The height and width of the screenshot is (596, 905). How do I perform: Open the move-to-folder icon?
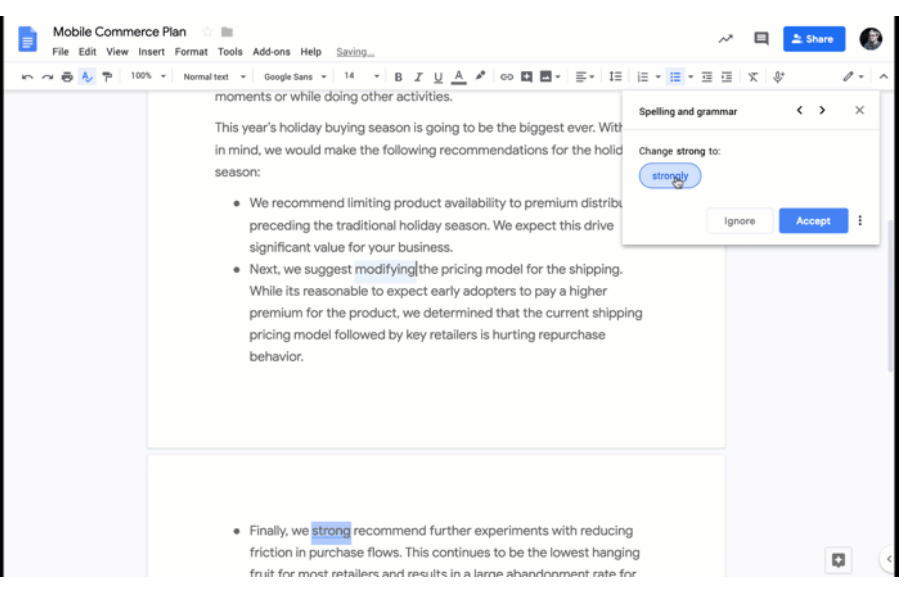(227, 32)
